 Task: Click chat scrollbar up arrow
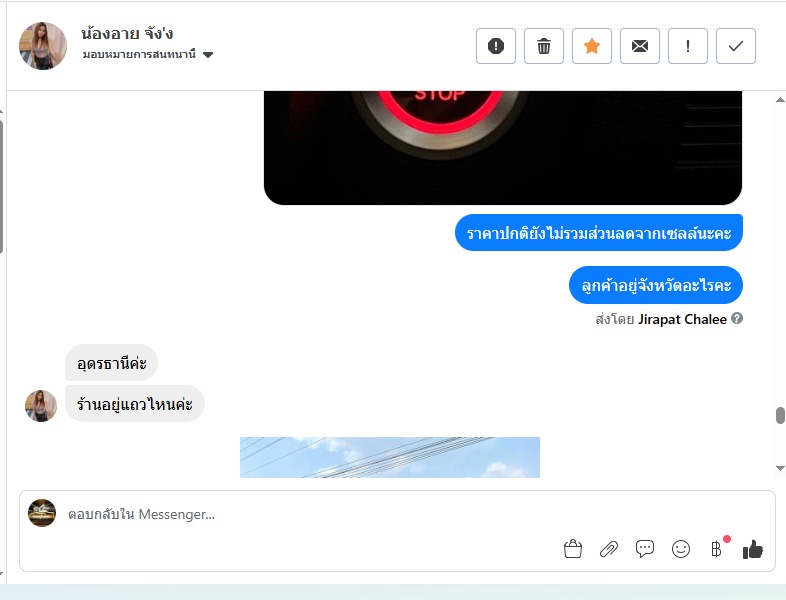point(780,100)
